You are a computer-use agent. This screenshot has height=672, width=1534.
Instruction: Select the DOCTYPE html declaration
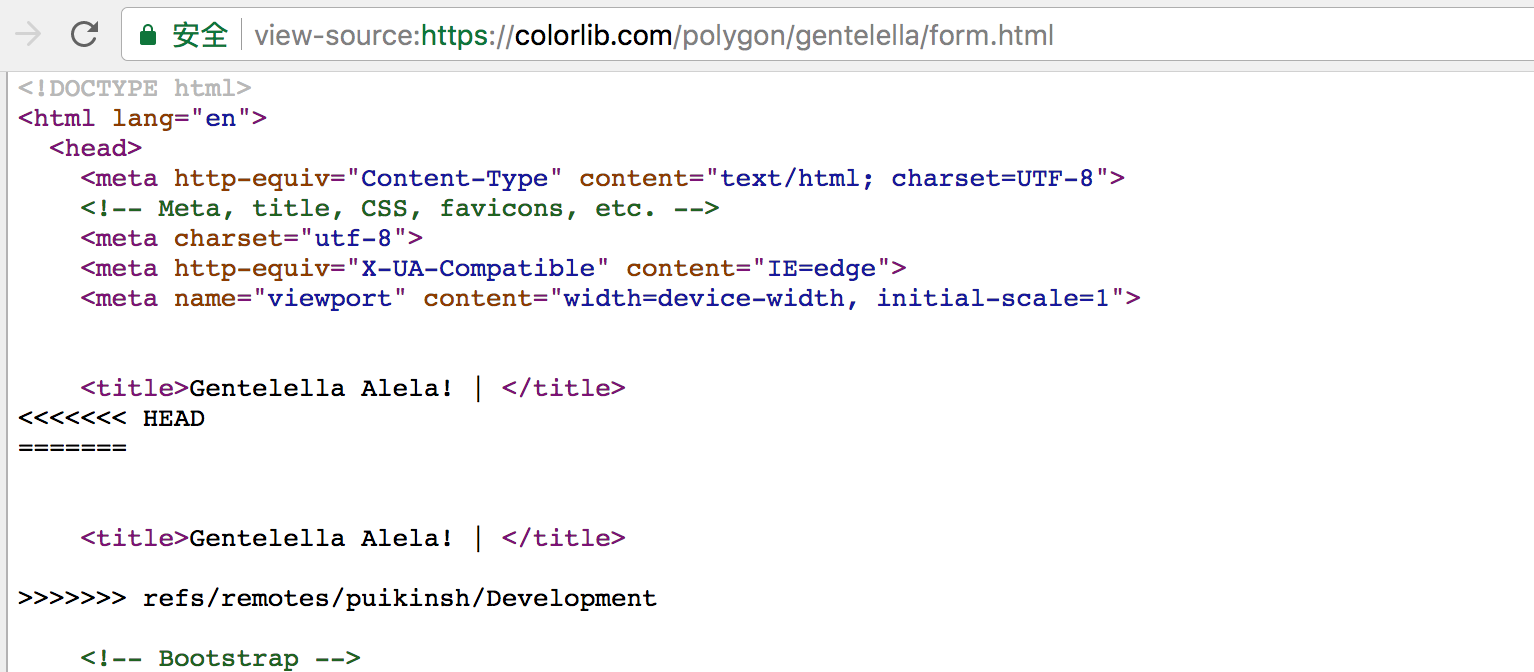(125, 88)
